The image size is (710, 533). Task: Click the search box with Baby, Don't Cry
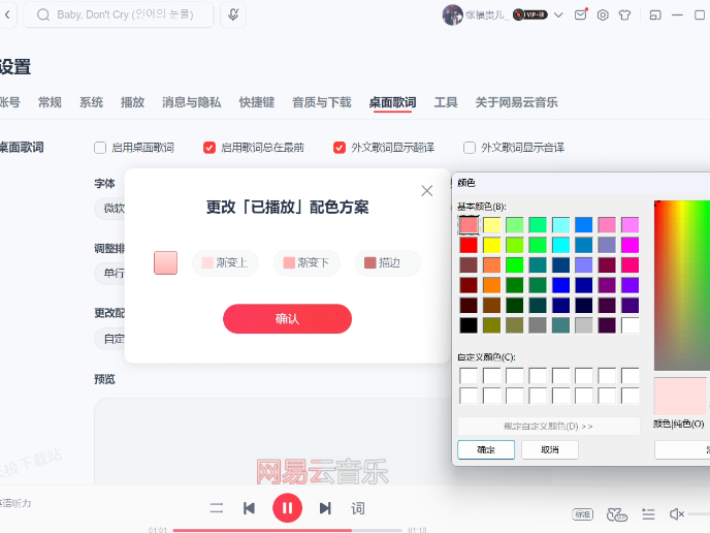click(118, 15)
